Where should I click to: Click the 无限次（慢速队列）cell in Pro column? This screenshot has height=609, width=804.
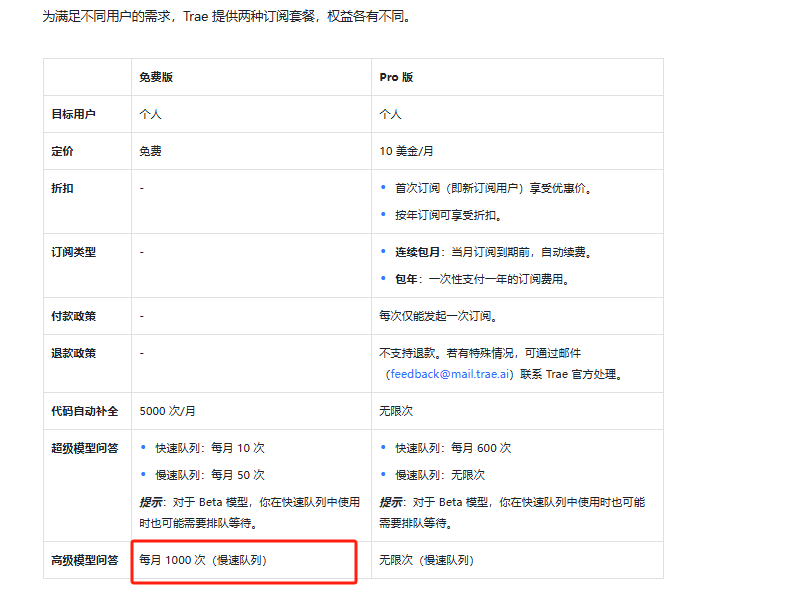pyautogui.click(x=423, y=561)
